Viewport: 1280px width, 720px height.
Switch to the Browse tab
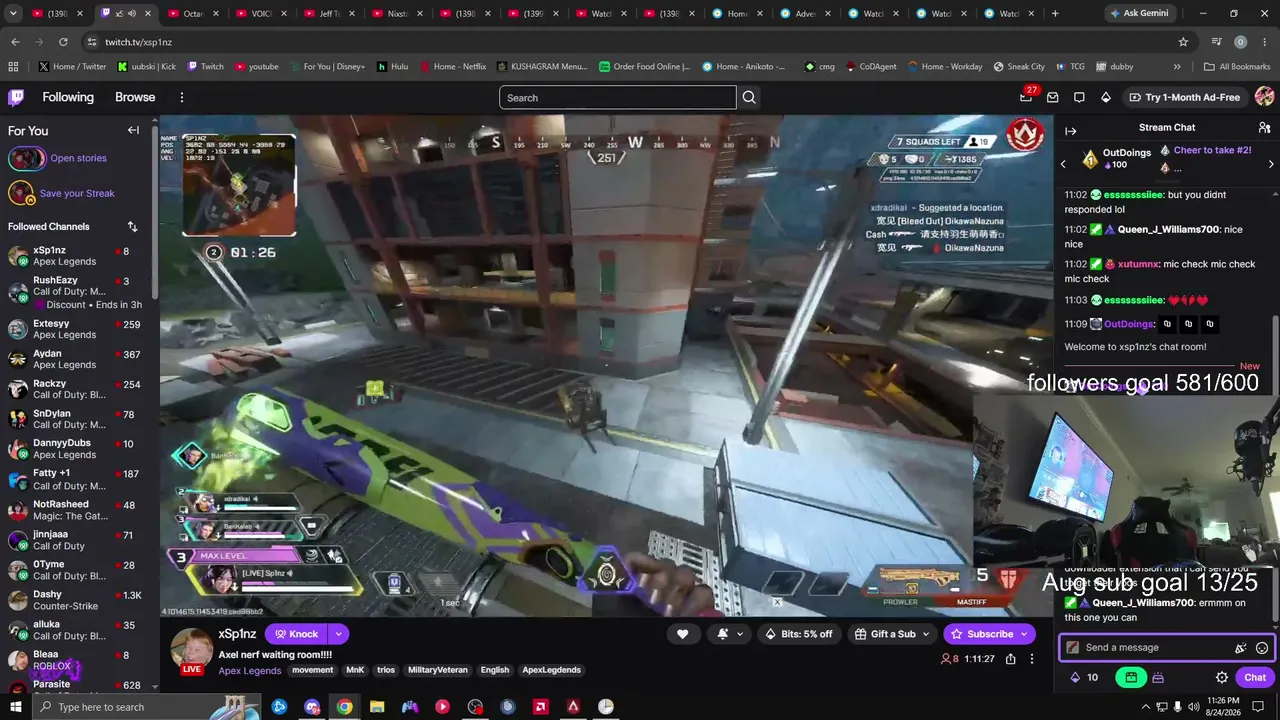pyautogui.click(x=135, y=97)
